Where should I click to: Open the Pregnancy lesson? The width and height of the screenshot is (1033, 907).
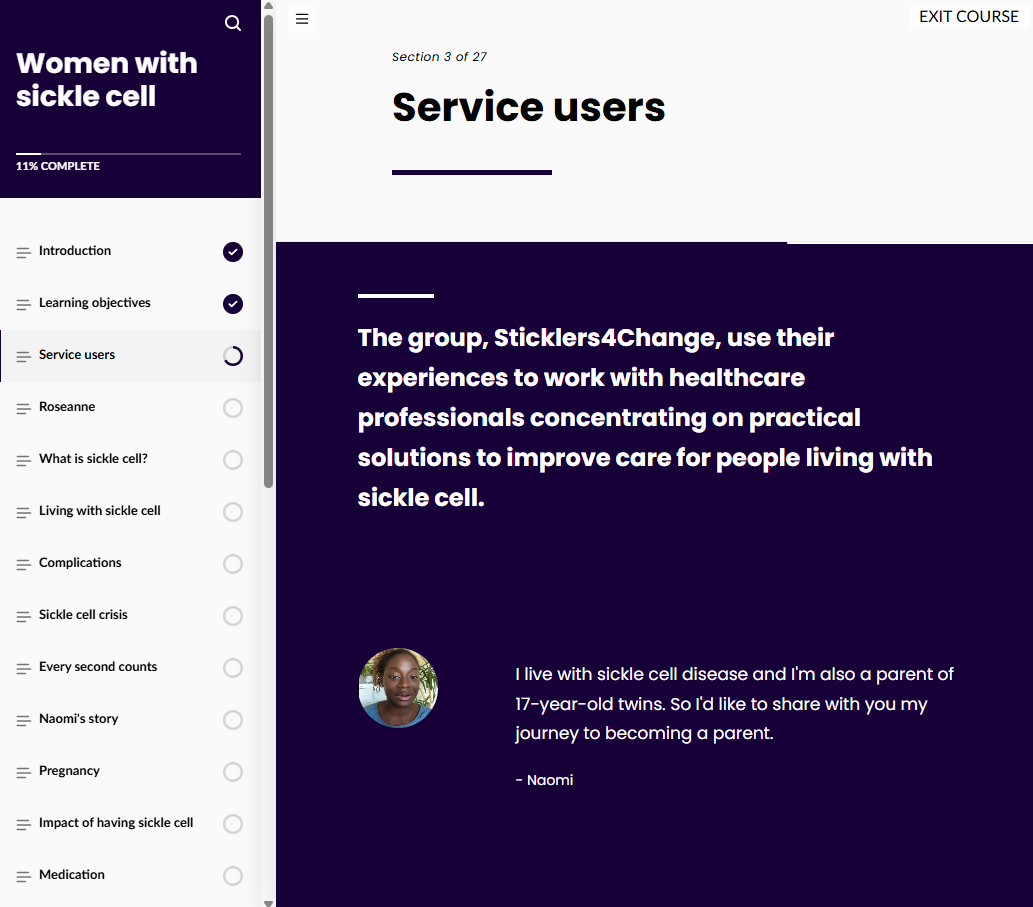click(x=130, y=772)
